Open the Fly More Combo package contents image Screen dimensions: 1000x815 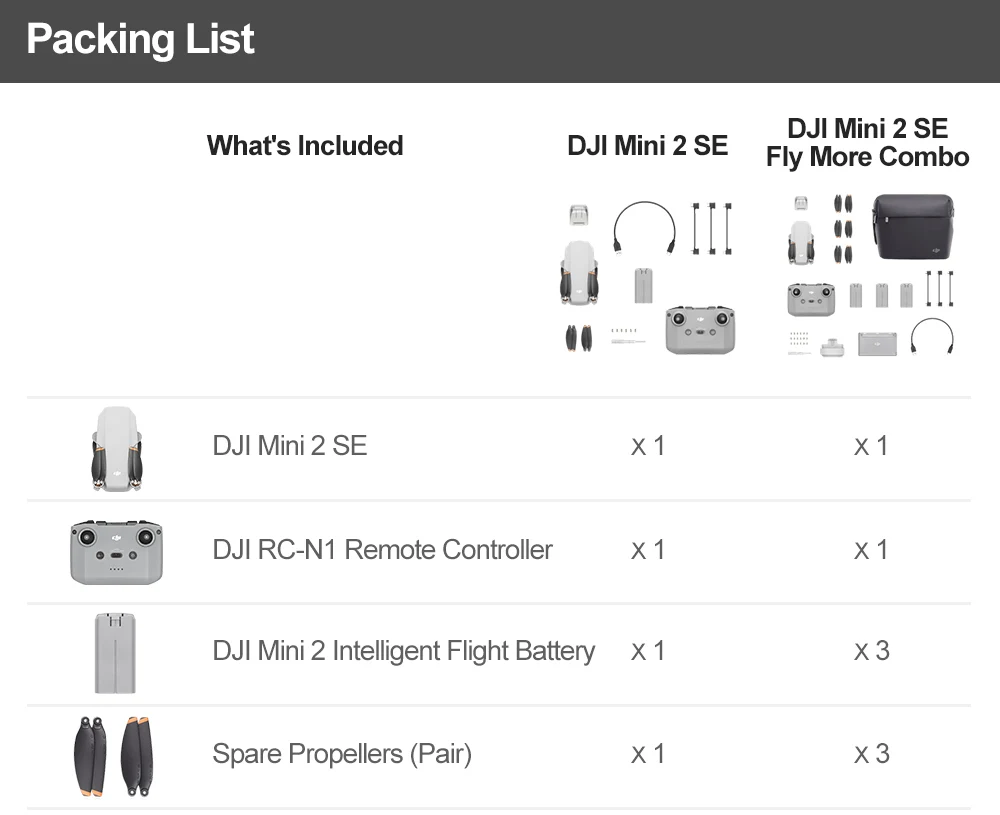[x=868, y=275]
